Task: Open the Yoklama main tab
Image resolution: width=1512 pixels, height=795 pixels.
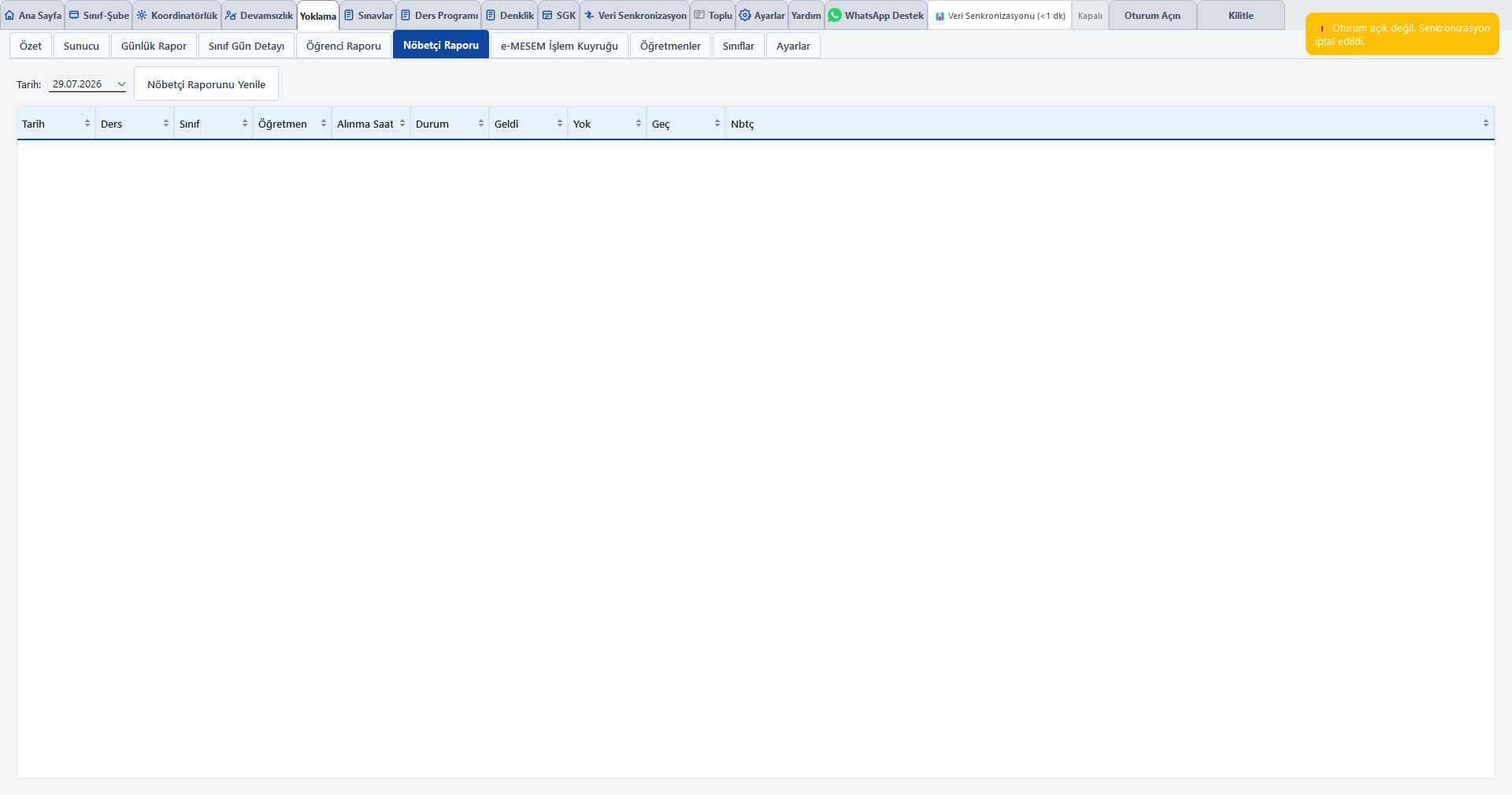Action: click(x=318, y=16)
